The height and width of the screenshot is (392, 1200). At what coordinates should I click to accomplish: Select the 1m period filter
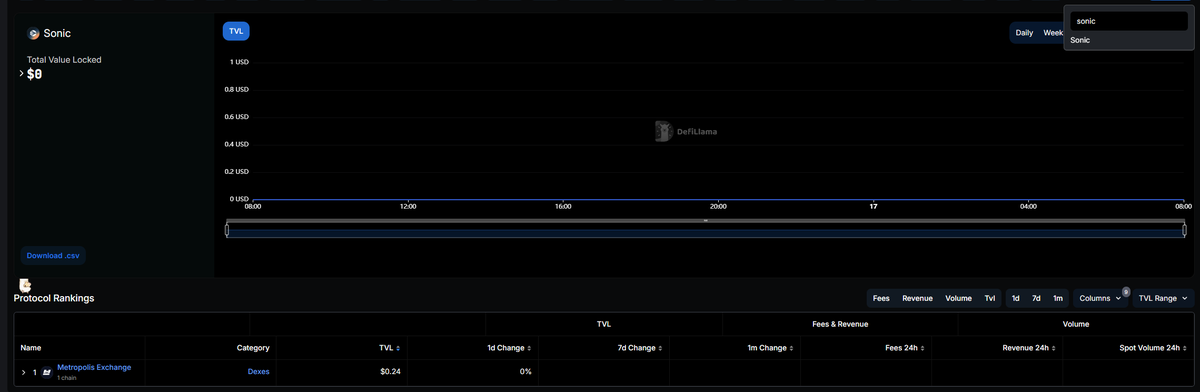[1057, 298]
